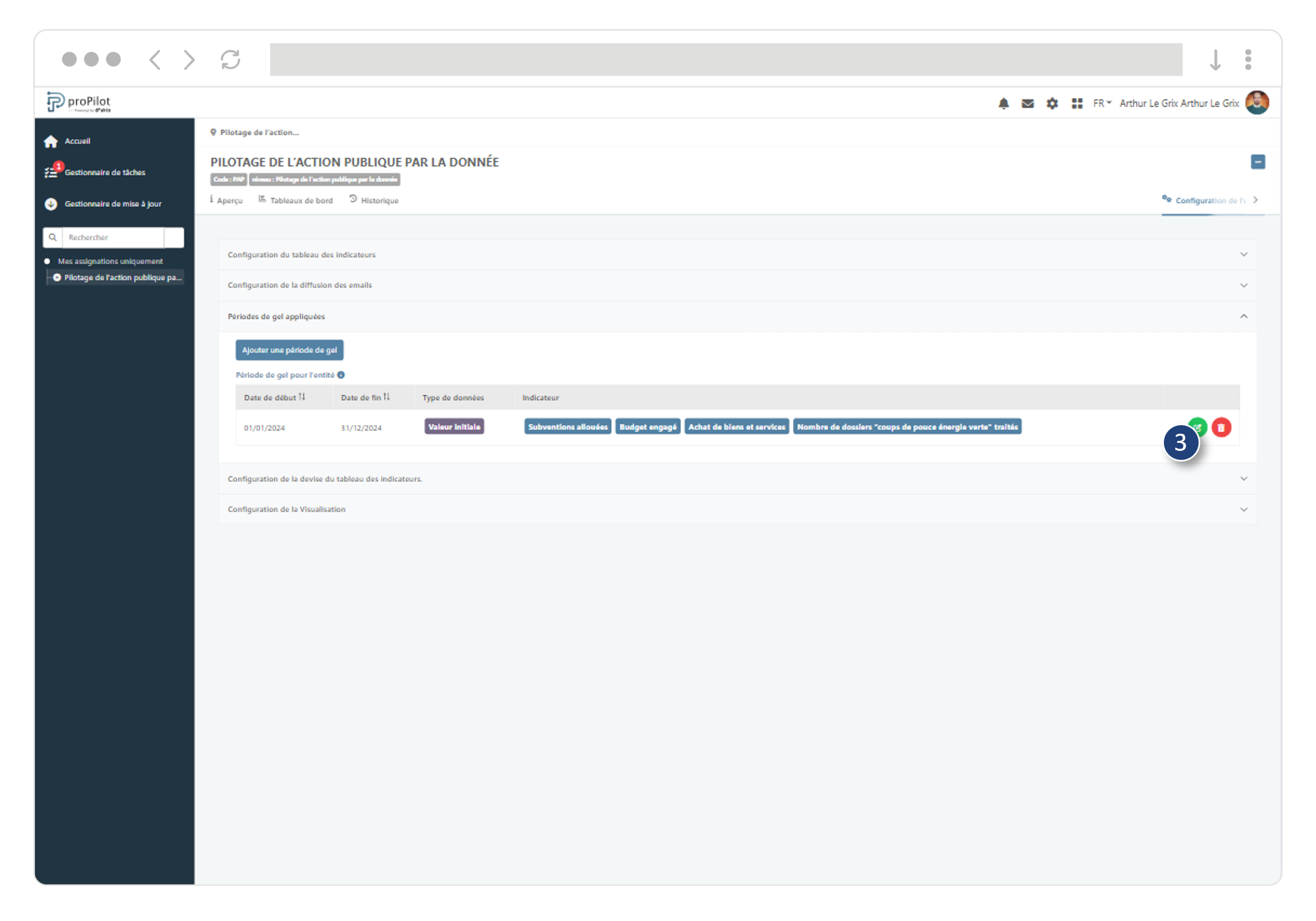Click Ajouter une période de gel
Screen dimensions: 1316x921
click(289, 350)
